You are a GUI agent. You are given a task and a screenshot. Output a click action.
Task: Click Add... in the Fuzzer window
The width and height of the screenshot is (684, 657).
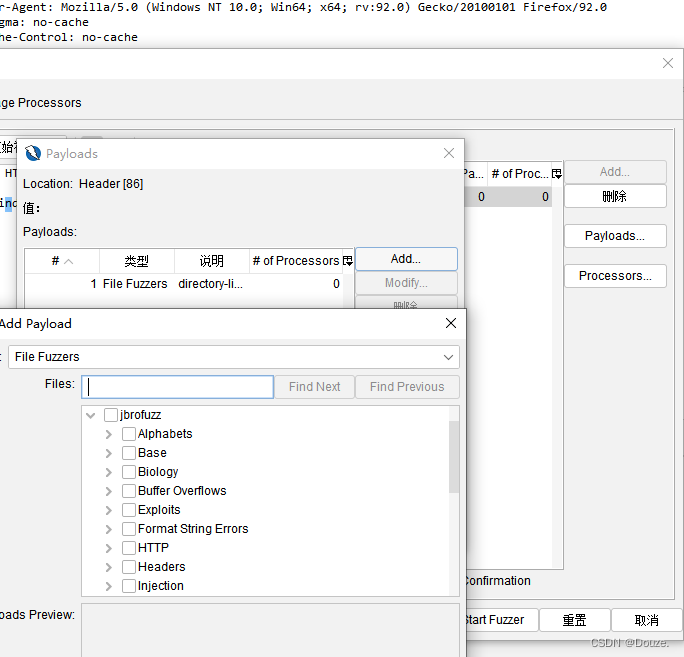tap(615, 172)
